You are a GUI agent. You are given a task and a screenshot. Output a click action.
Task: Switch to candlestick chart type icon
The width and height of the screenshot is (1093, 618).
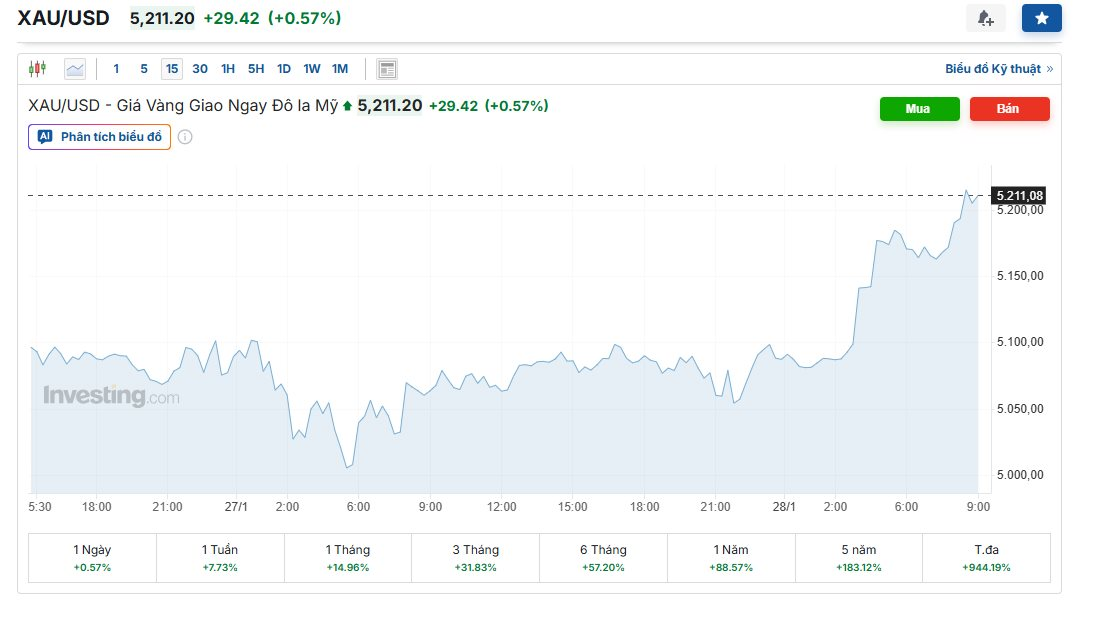pyautogui.click(x=38, y=69)
